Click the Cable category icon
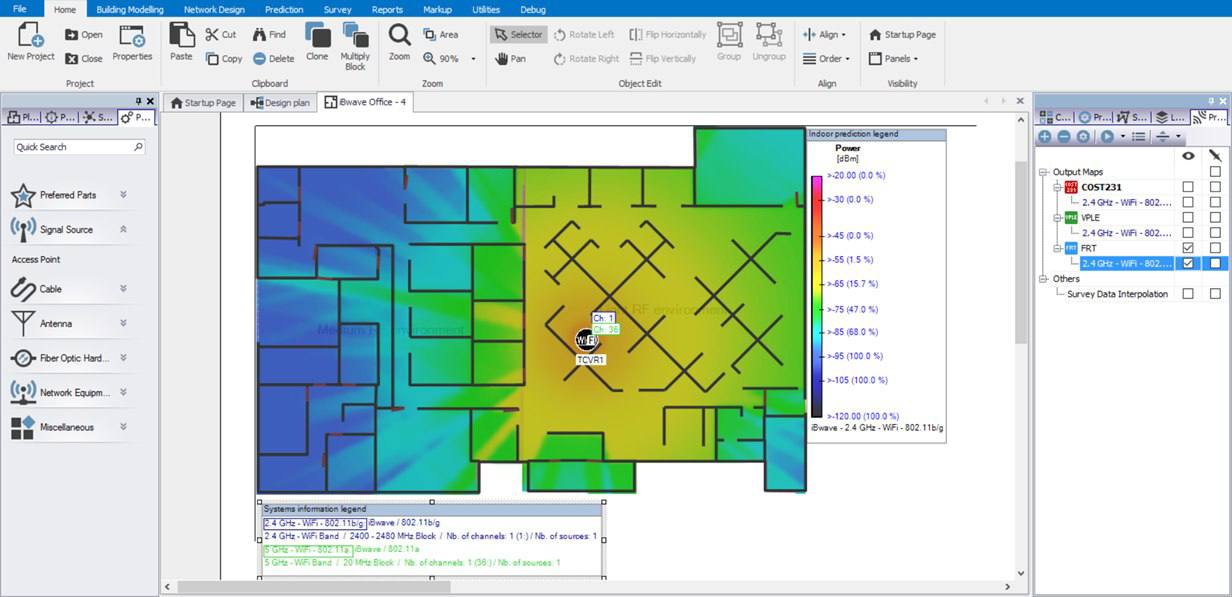The height and width of the screenshot is (597, 1232). tap(23, 289)
